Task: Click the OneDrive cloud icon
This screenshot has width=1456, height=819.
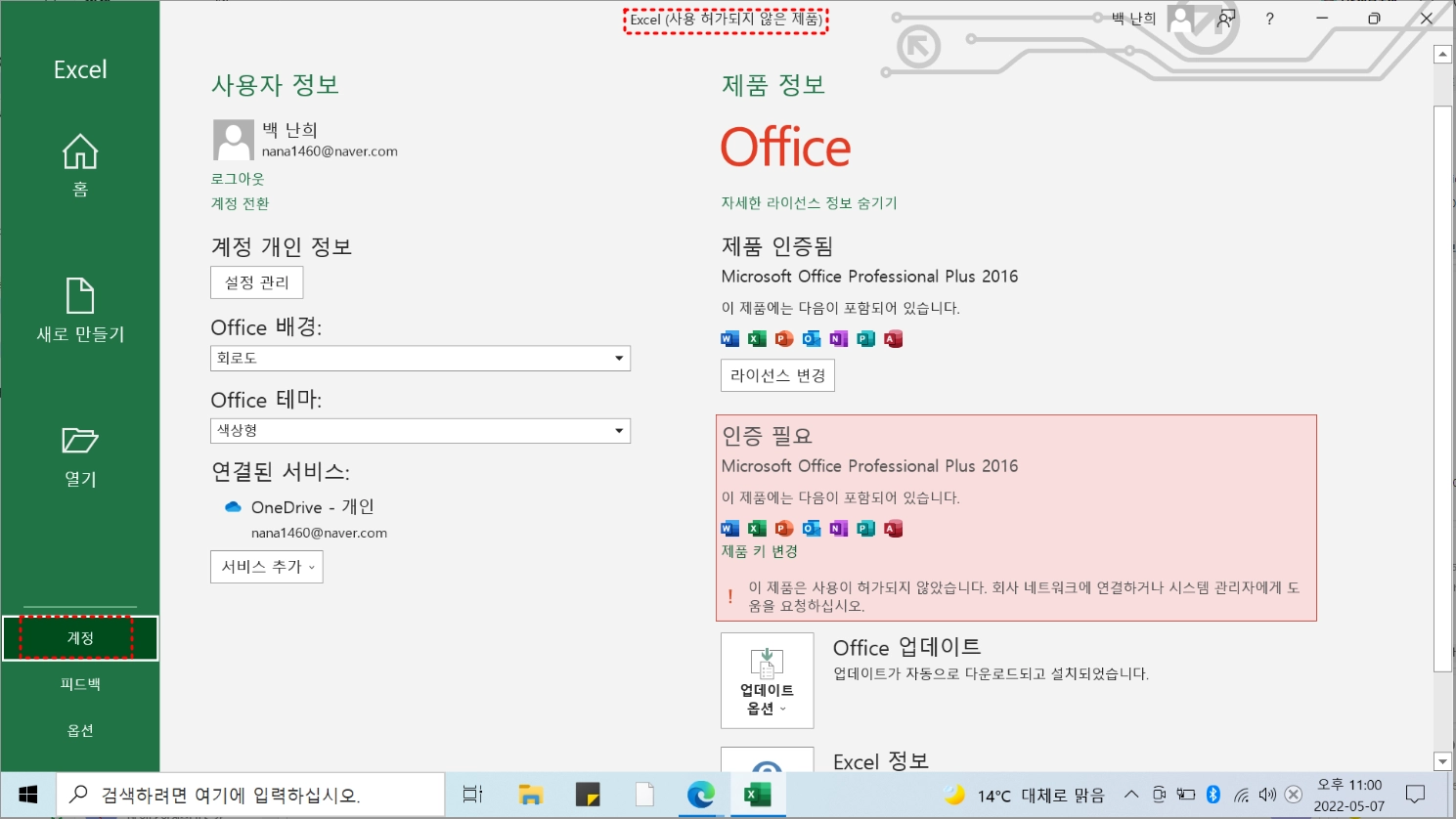Action: pyautogui.click(x=233, y=507)
